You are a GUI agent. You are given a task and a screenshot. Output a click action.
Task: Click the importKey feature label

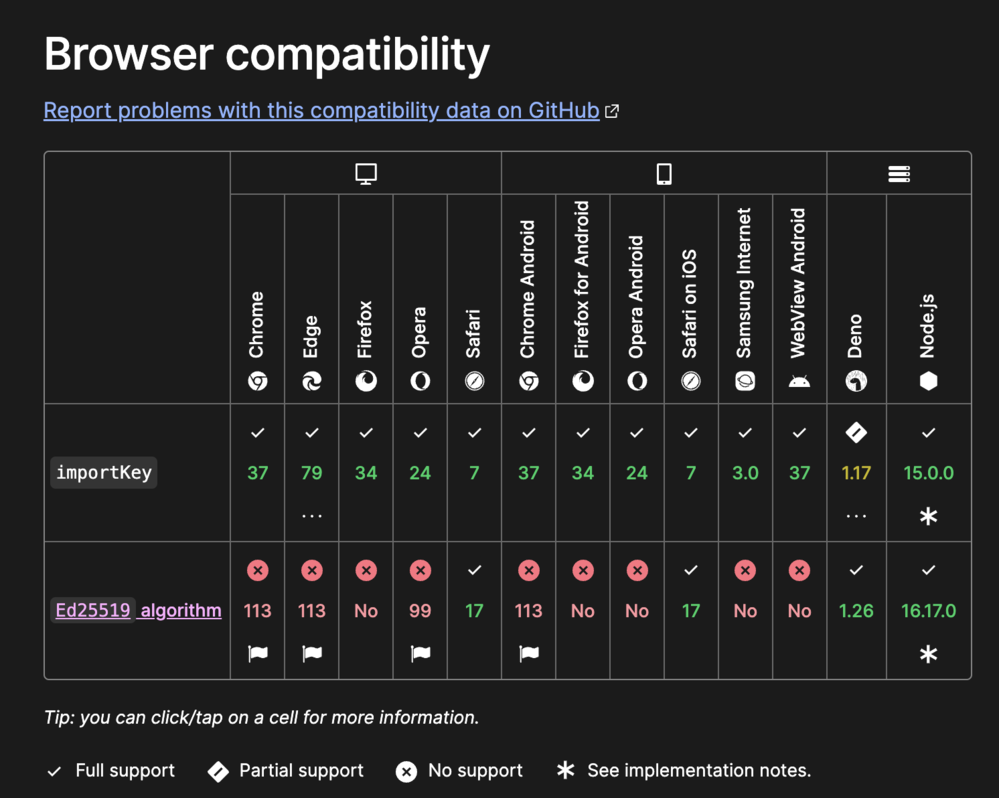pos(104,473)
